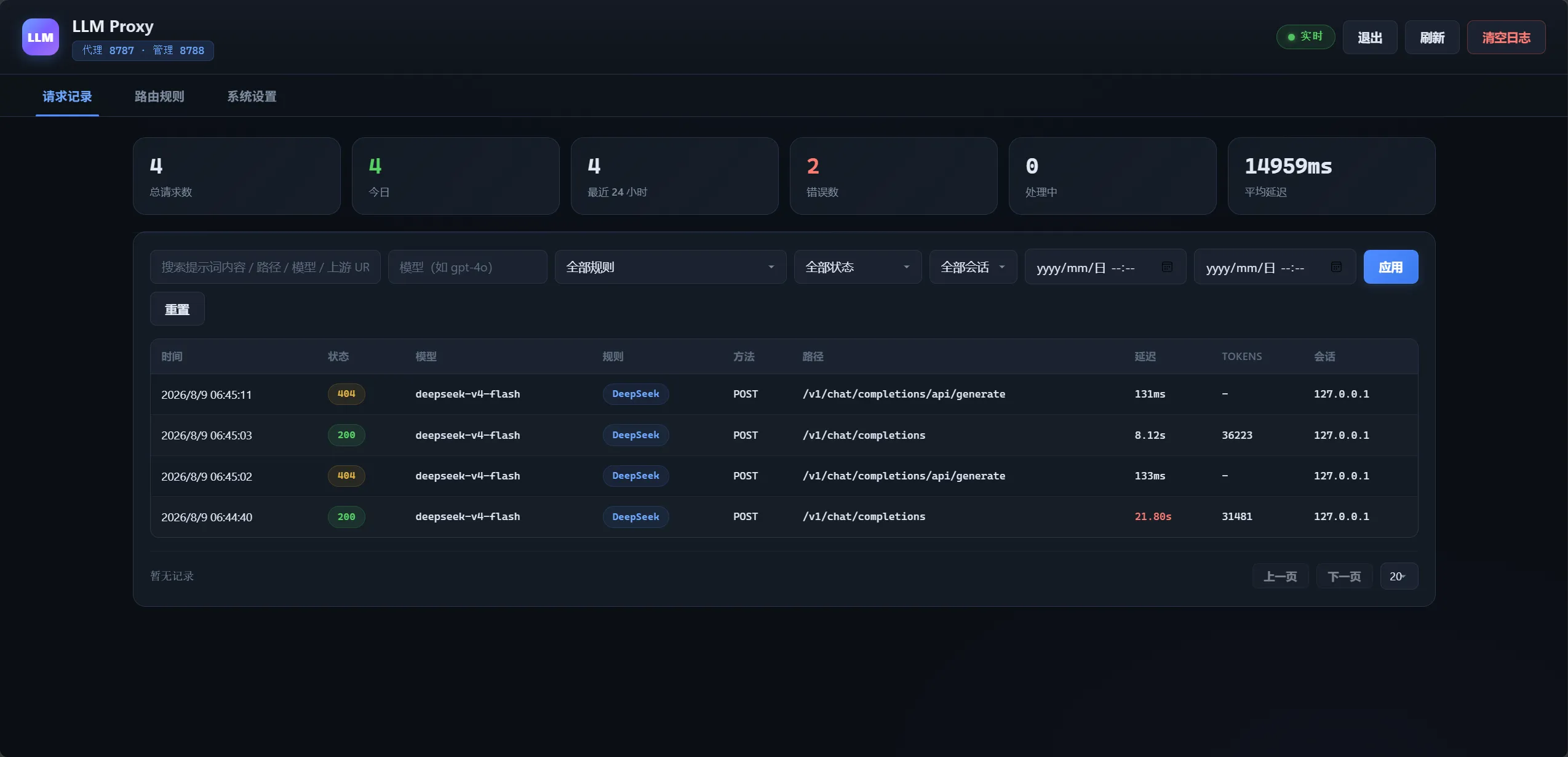1568x757 pixels.
Task: Click the 404 badge in 06:45:02 row
Action: pyautogui.click(x=346, y=476)
